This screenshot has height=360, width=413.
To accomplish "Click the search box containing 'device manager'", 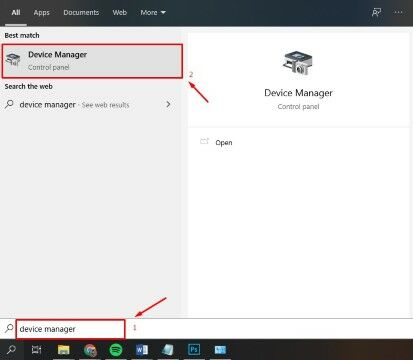I will point(70,329).
